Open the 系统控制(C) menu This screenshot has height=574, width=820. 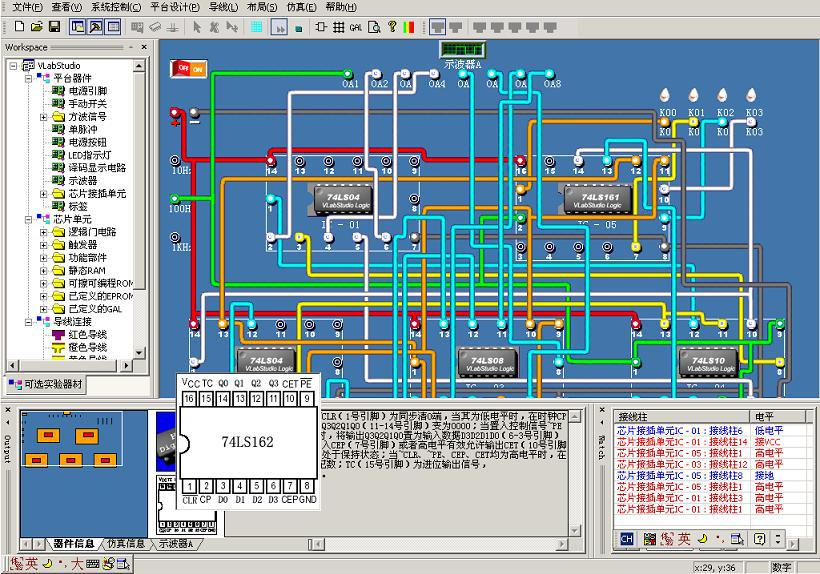click(x=116, y=7)
